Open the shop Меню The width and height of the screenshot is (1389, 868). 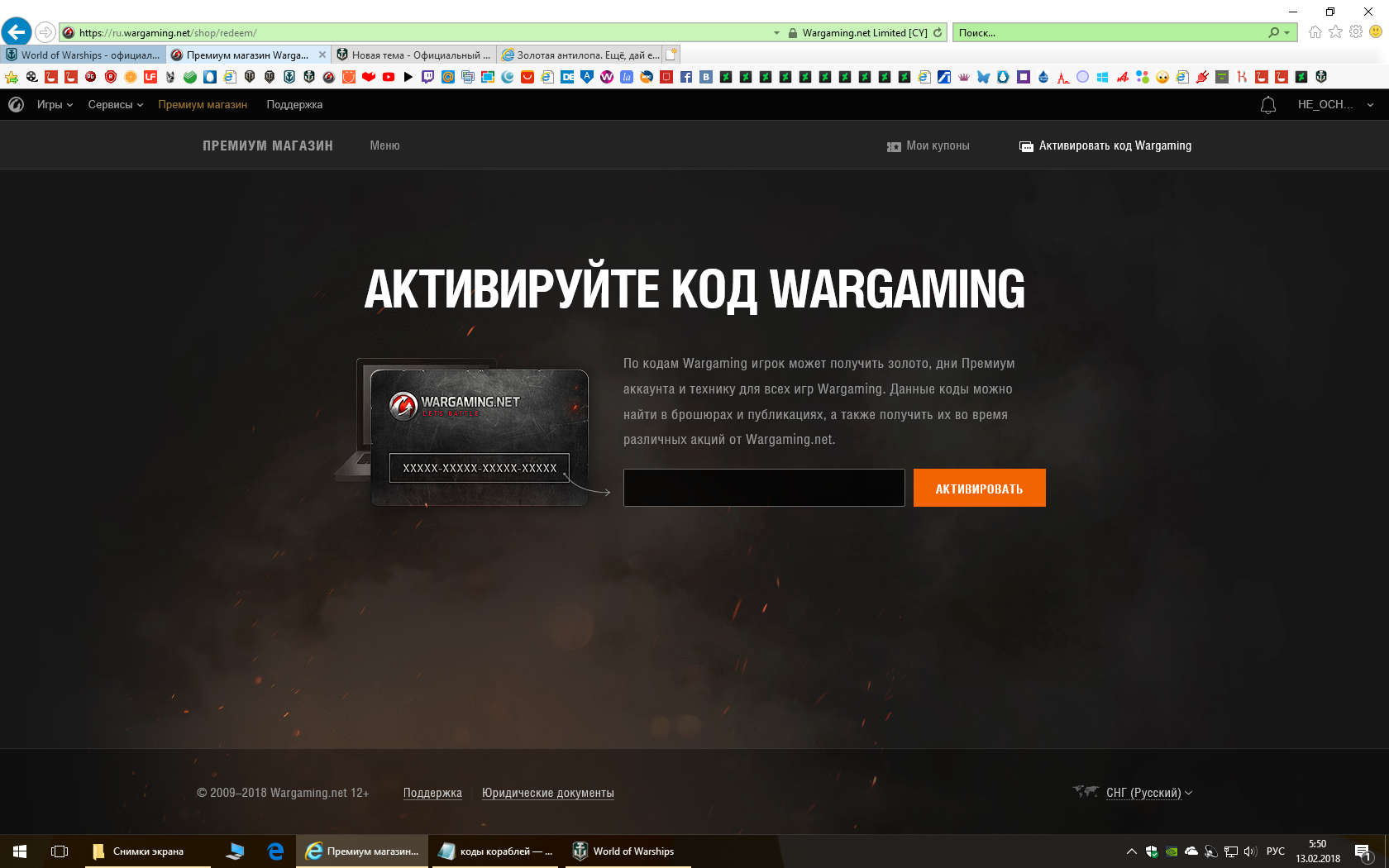384,145
